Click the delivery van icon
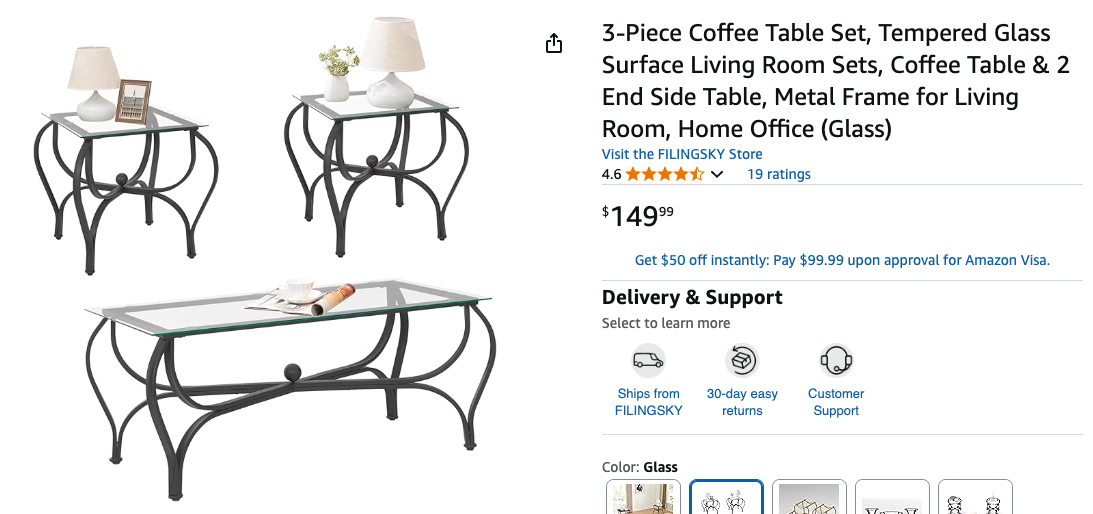The image size is (1093, 514). [x=648, y=360]
